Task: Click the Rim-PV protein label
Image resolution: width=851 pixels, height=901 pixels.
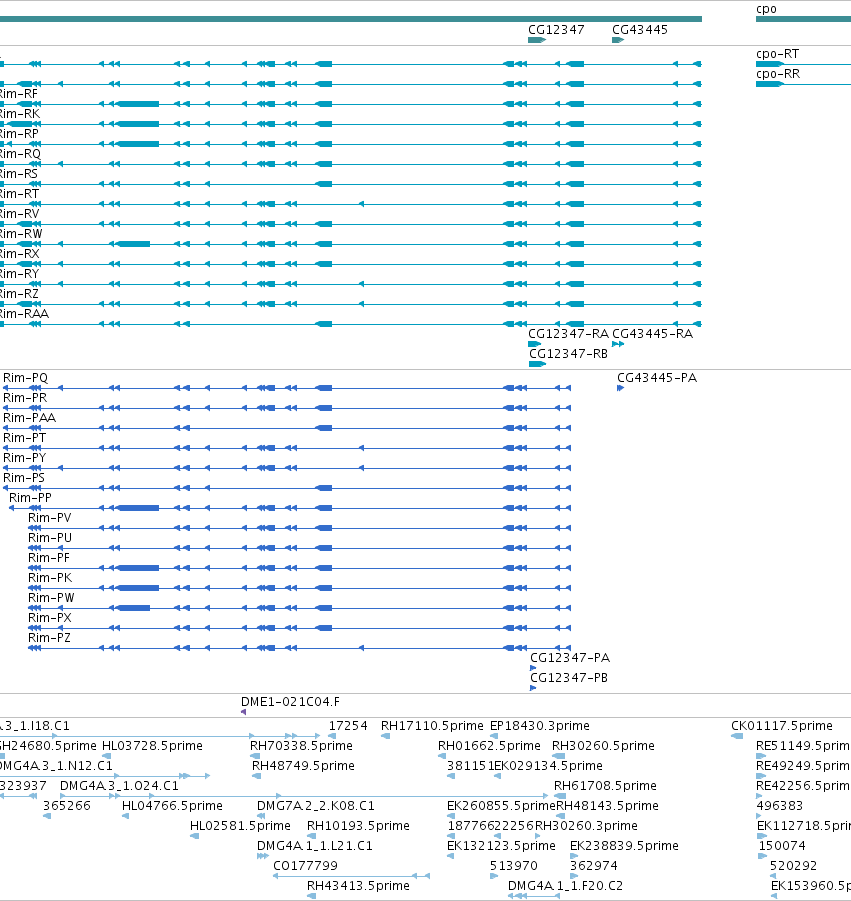Action: (x=49, y=518)
